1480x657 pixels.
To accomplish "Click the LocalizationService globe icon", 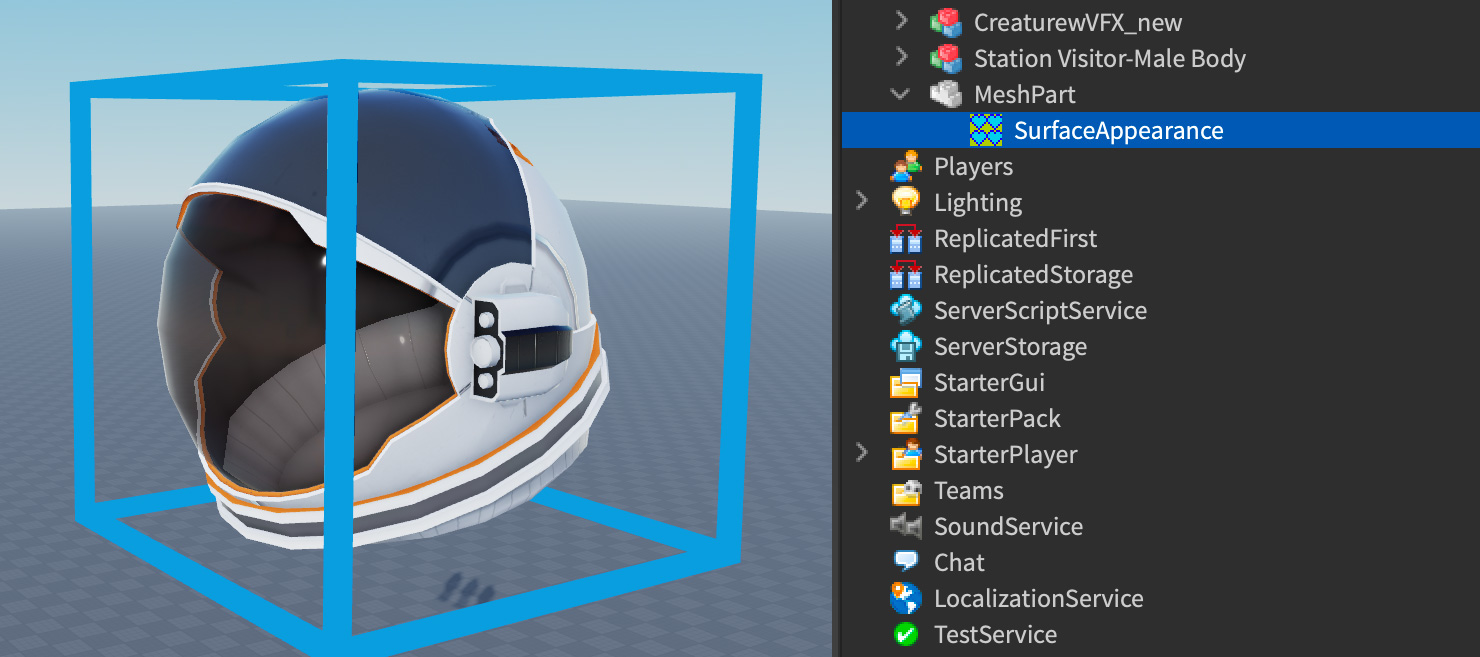I will [x=905, y=598].
